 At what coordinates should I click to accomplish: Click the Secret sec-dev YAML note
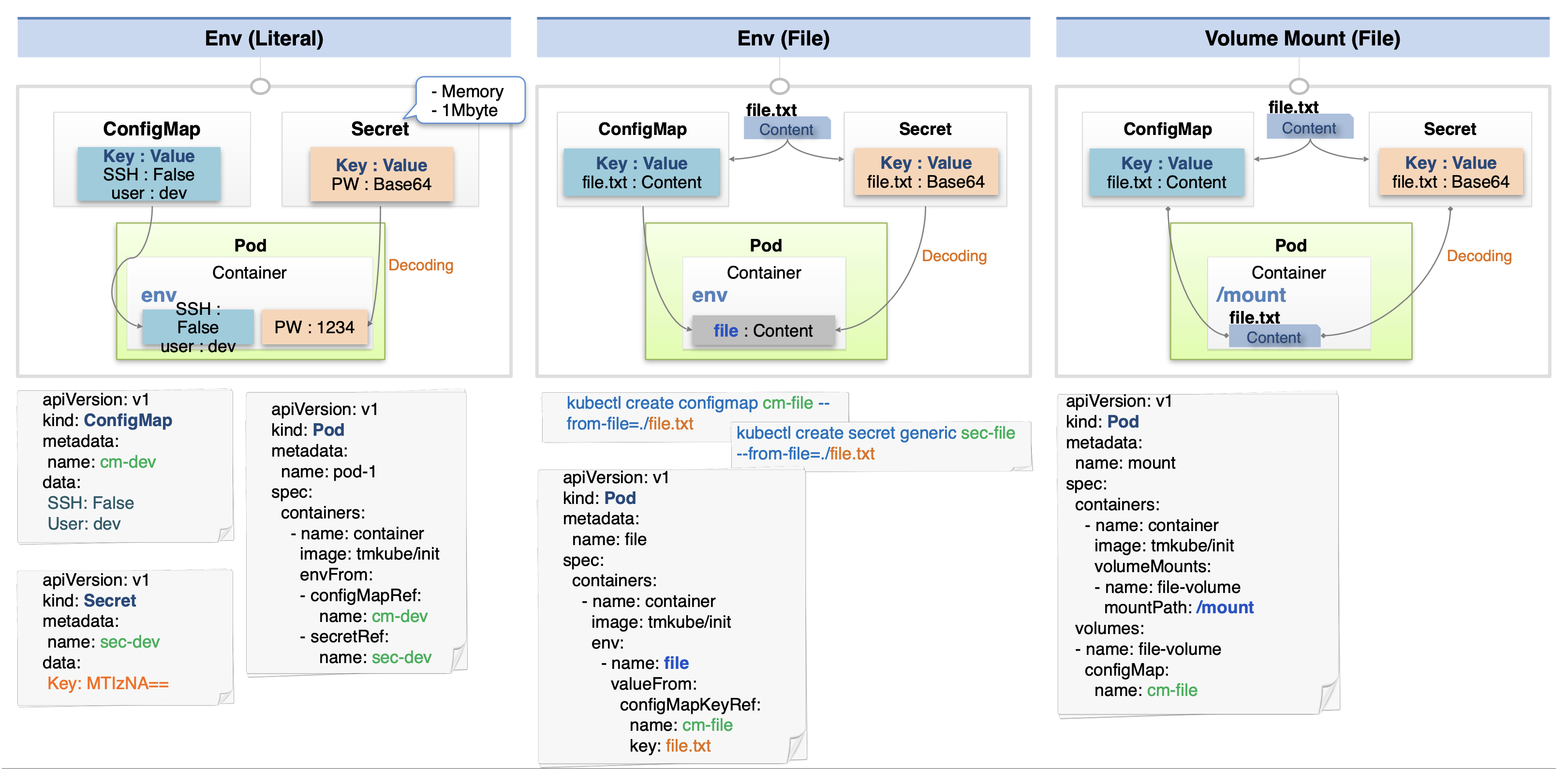tap(125, 637)
